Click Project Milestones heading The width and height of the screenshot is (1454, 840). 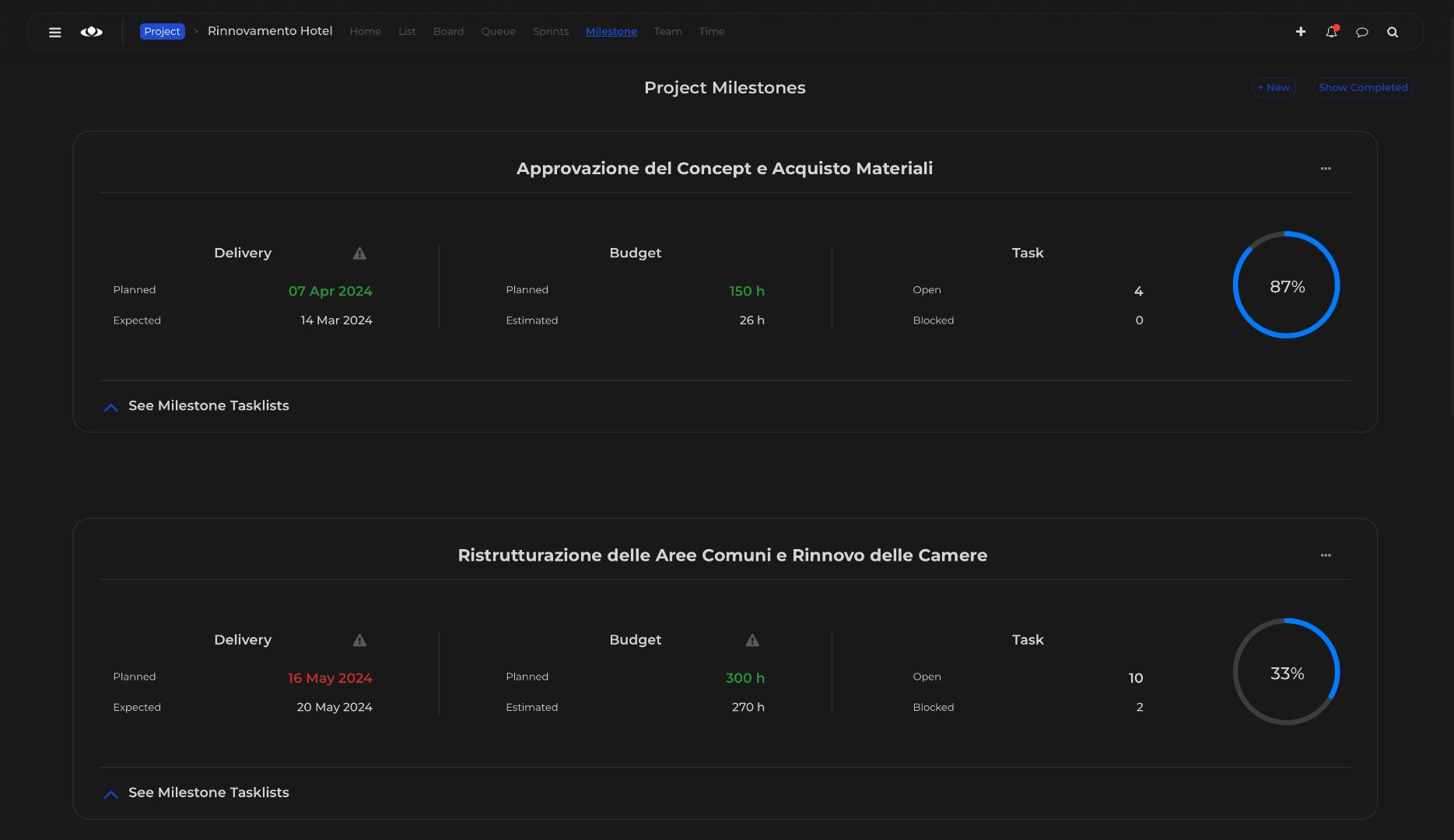click(x=725, y=88)
